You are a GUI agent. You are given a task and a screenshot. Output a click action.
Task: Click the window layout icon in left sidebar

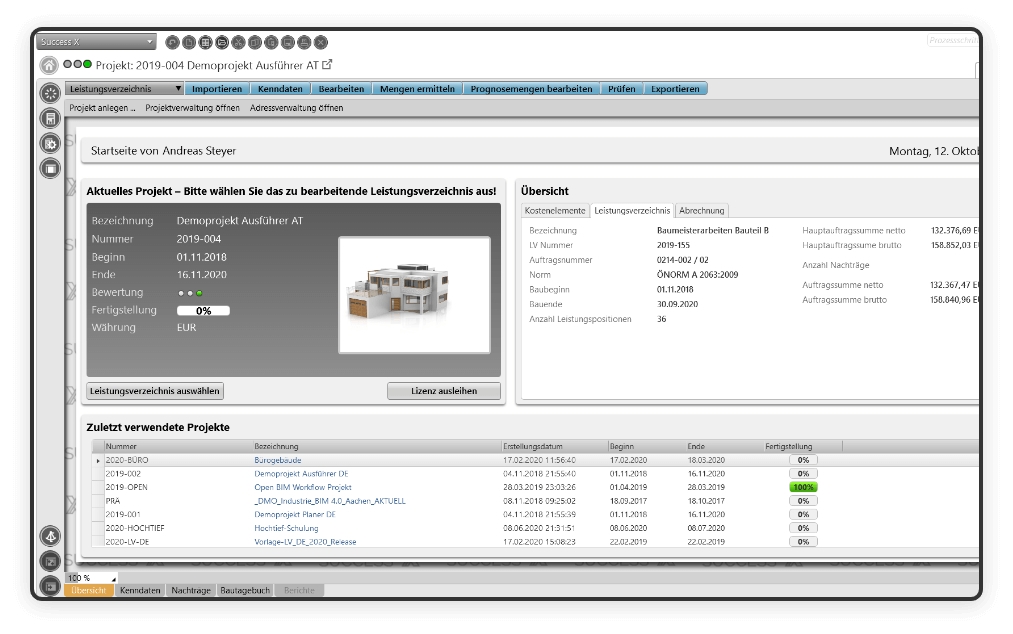tap(50, 169)
